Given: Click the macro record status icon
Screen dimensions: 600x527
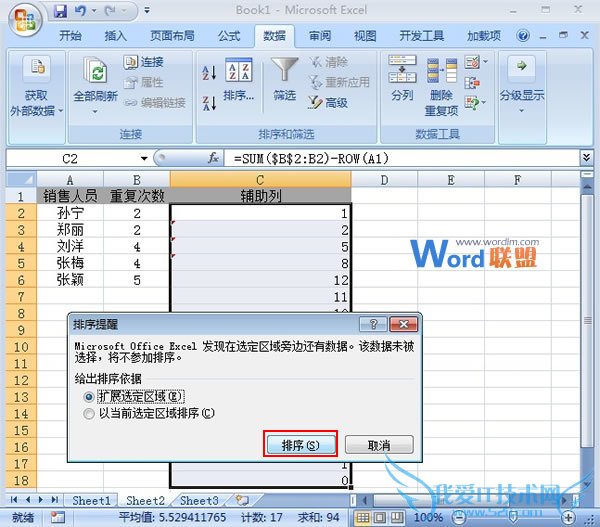Looking at the screenshot, I should [x=58, y=517].
